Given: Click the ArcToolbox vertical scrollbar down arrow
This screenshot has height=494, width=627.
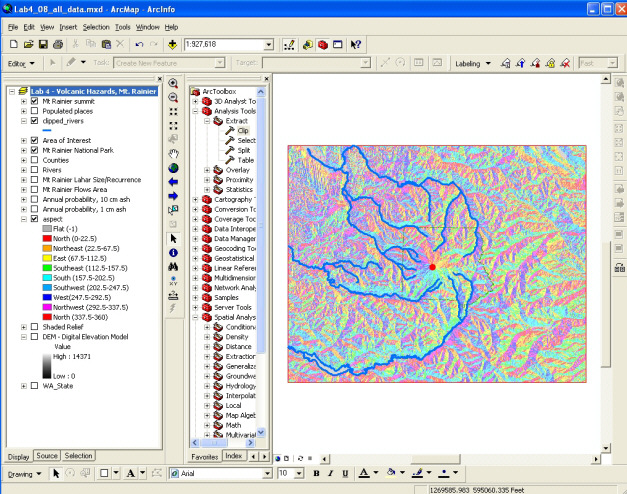Looking at the screenshot, I should [261, 432].
